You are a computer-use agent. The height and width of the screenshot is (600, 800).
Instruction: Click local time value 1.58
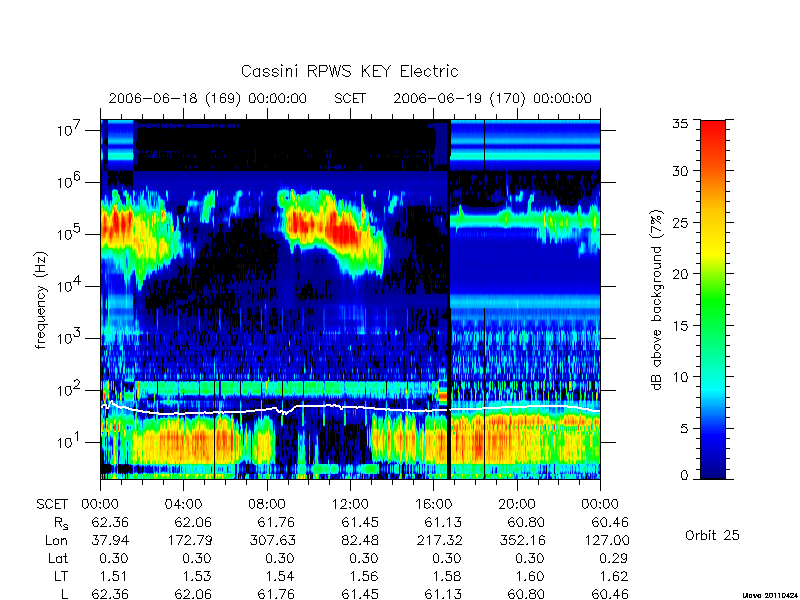(447, 576)
